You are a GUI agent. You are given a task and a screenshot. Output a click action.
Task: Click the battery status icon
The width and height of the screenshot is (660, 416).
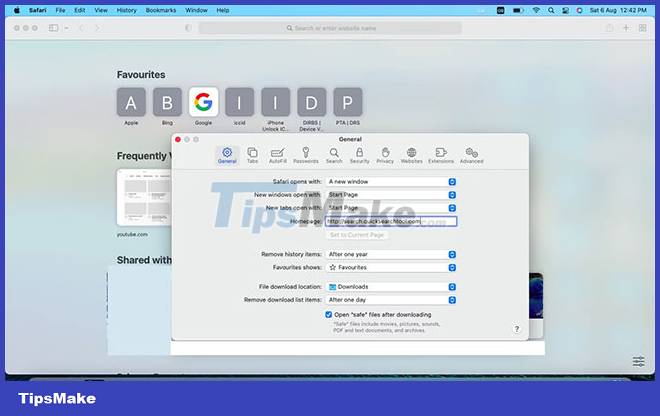518,10
